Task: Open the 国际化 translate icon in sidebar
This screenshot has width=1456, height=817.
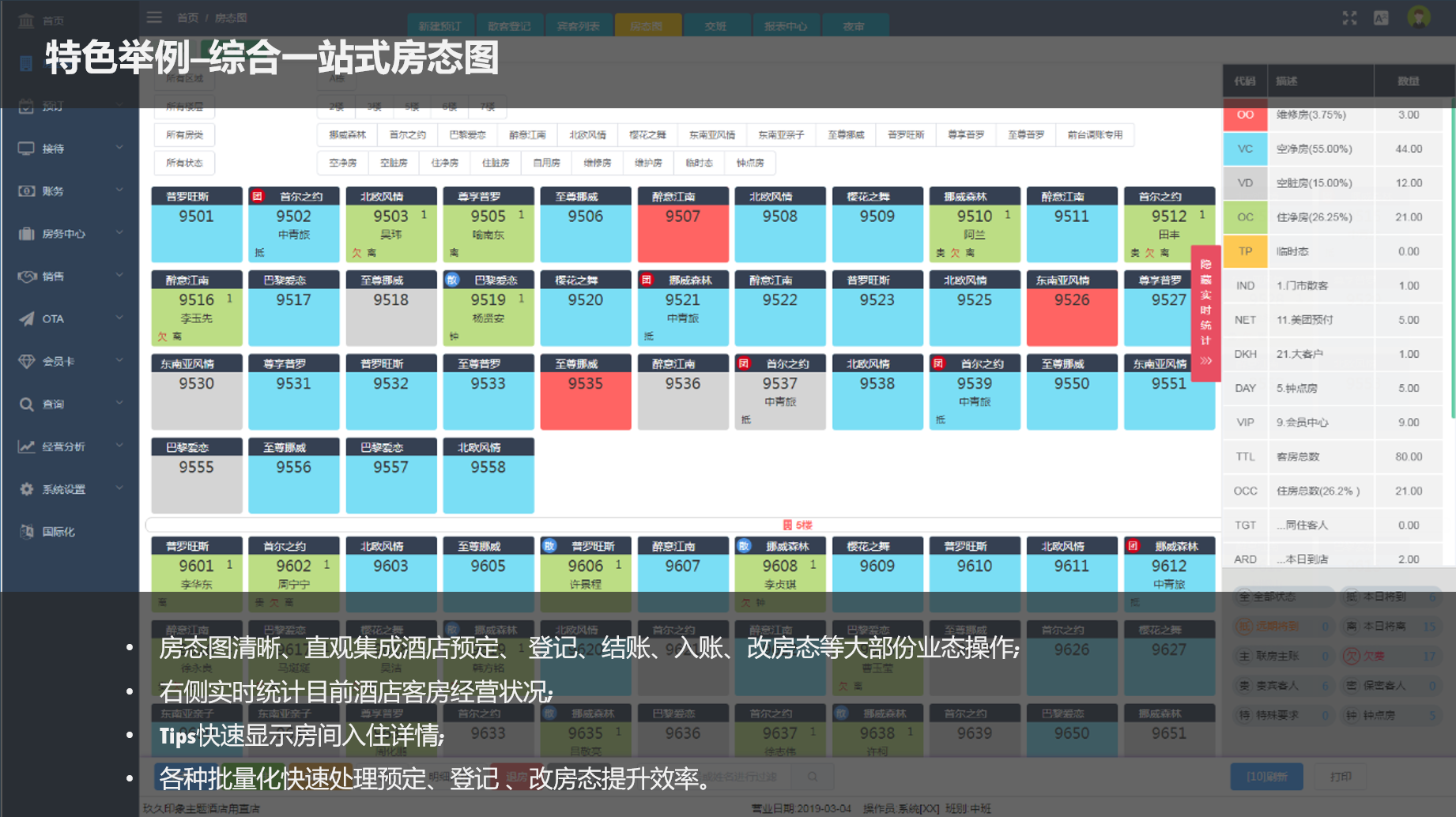Action: click(26, 532)
